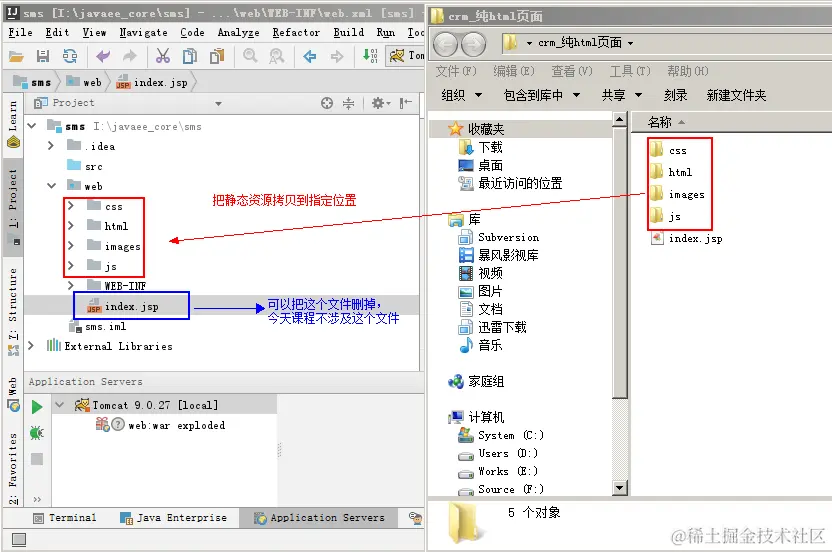This screenshot has height=552, width=832.
Task: Open the 查看(V) menu in Explorer
Action: [x=571, y=71]
